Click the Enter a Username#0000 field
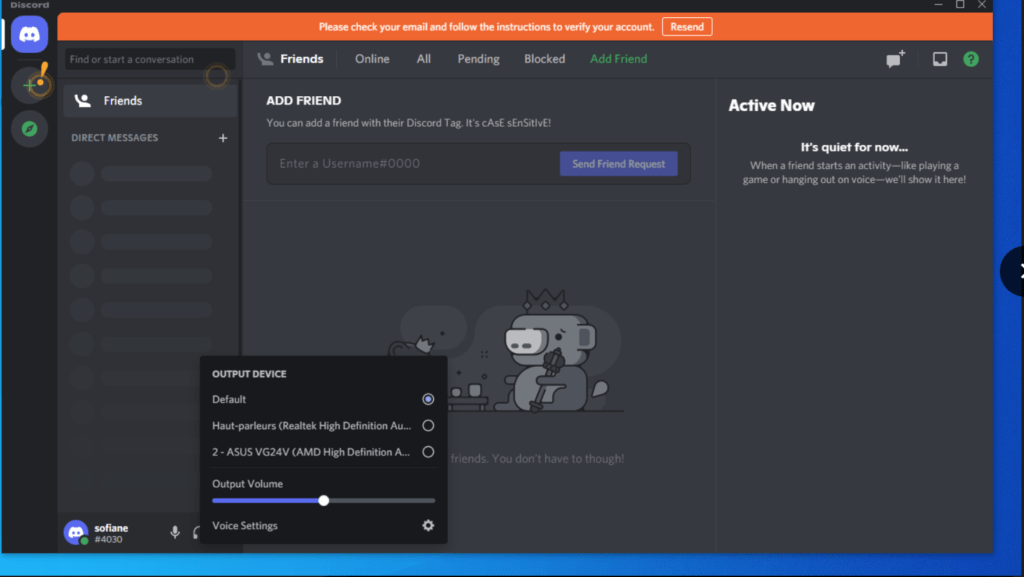This screenshot has width=1024, height=577. pos(400,162)
